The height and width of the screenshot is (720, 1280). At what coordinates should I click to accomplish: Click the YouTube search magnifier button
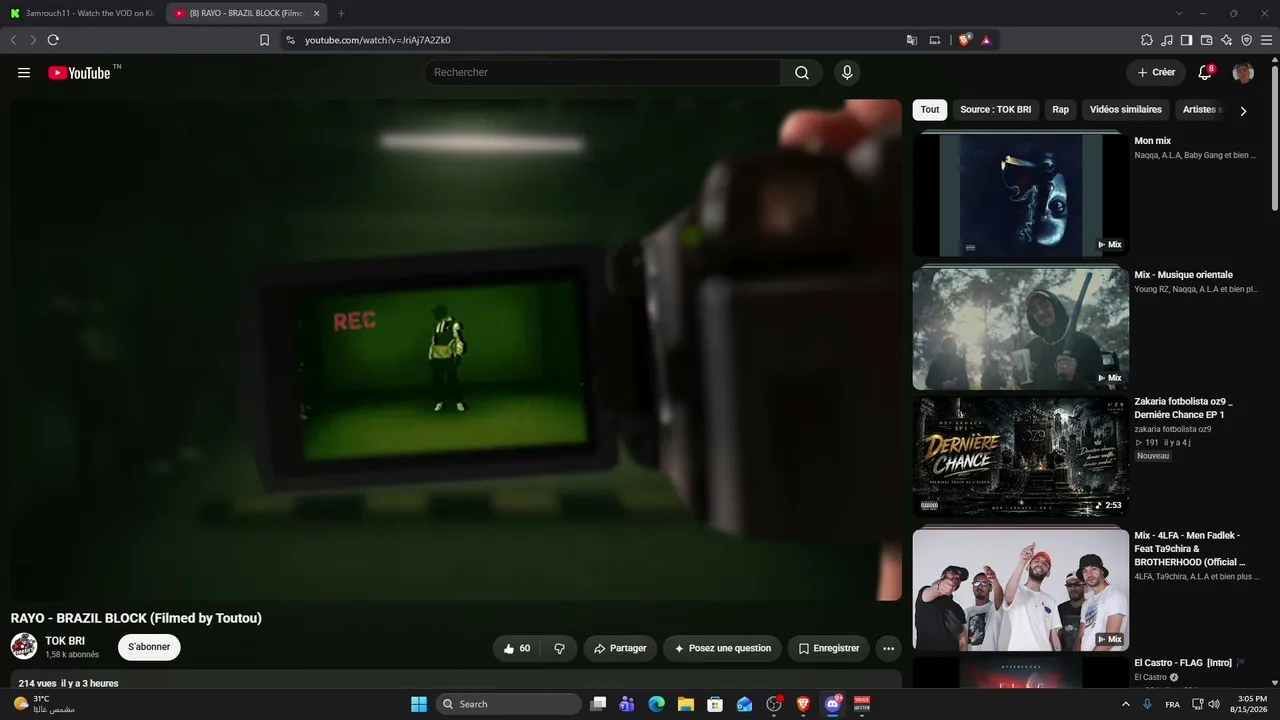pyautogui.click(x=802, y=73)
